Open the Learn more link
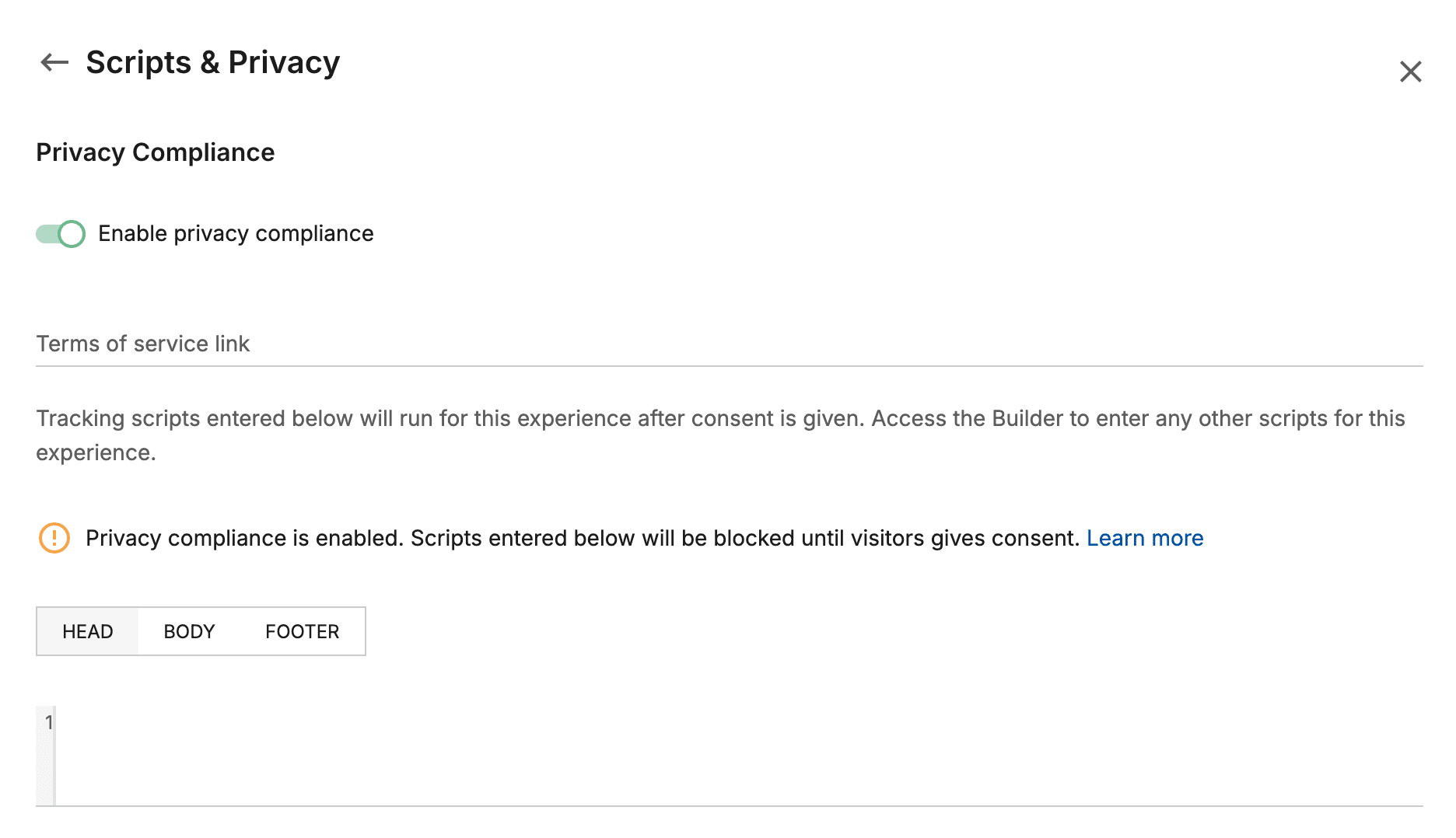 coord(1145,537)
